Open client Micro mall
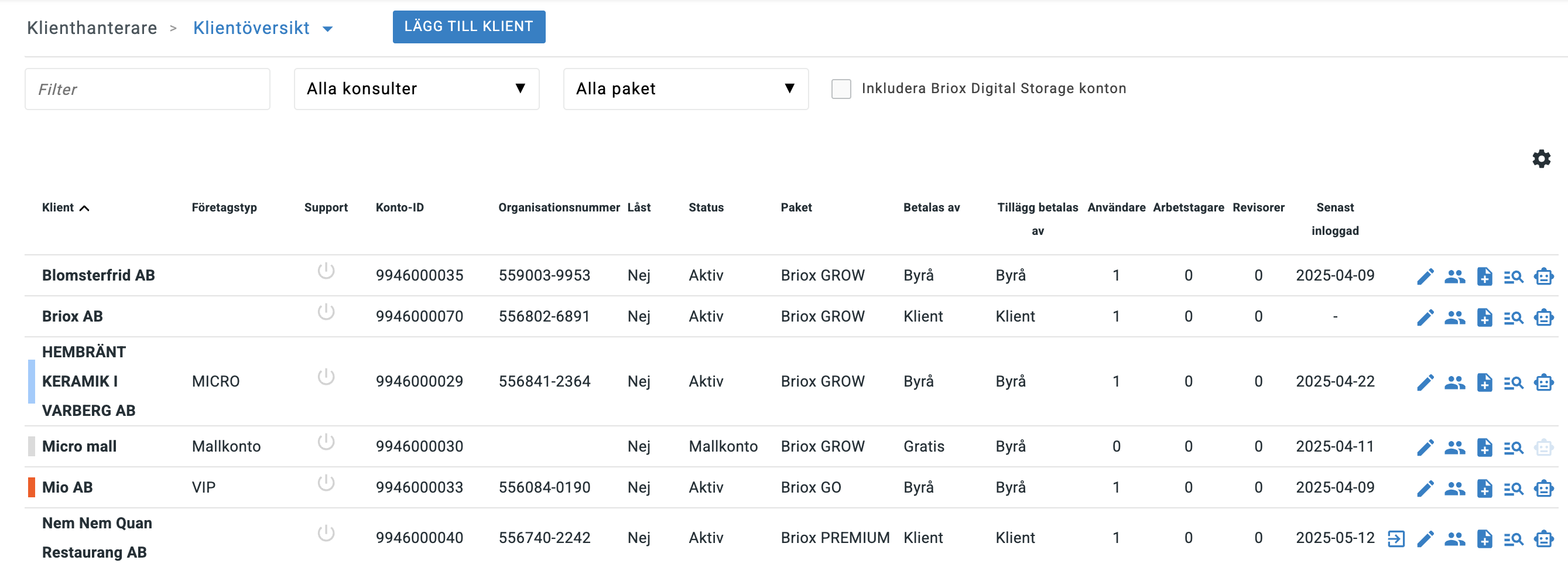 79,447
